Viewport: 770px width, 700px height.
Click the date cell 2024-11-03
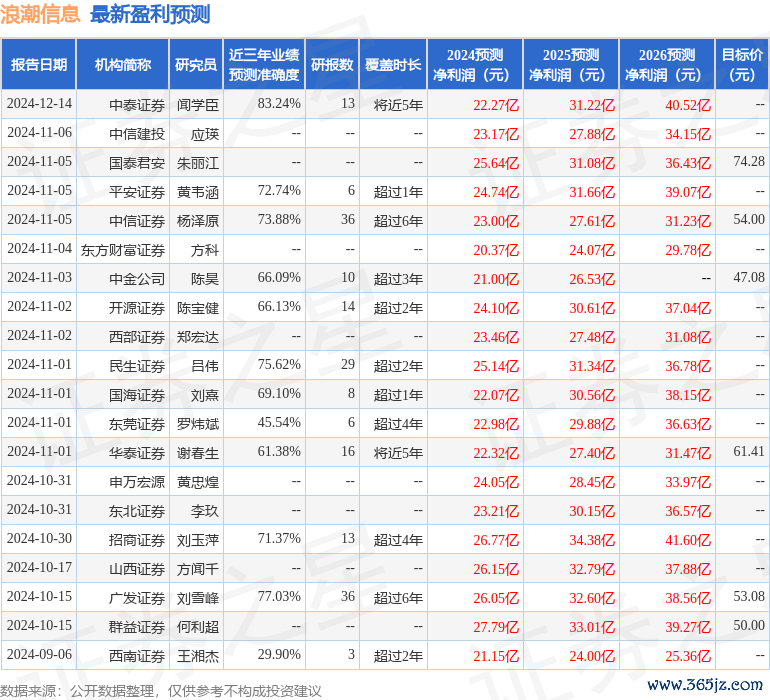pos(39,278)
